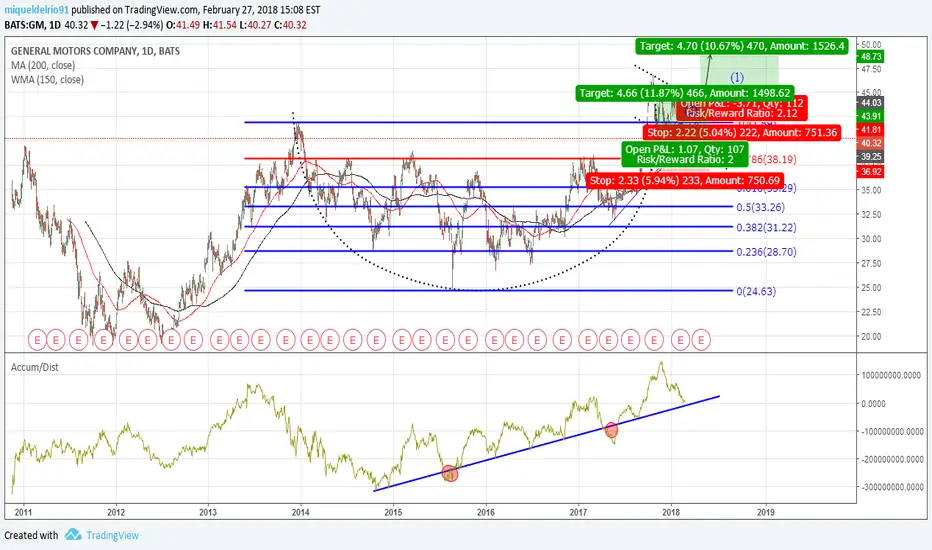The height and width of the screenshot is (550, 932).
Task: Select the WMA (150, close) indicator label
Action: (x=47, y=80)
